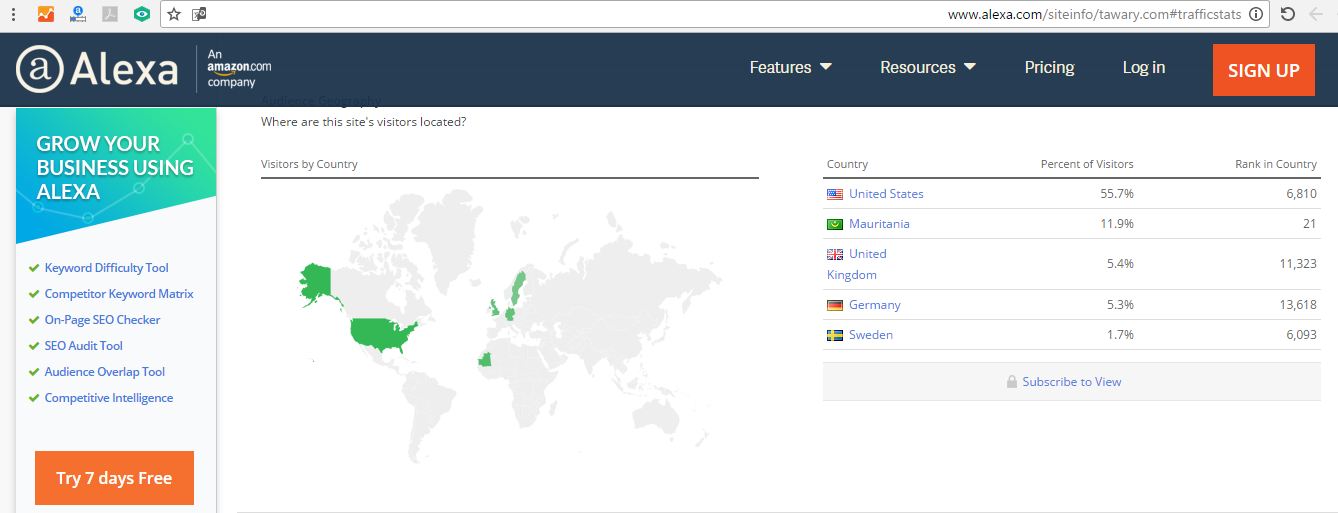Open the Mauritania country link
1338x513 pixels.
pos(879,224)
